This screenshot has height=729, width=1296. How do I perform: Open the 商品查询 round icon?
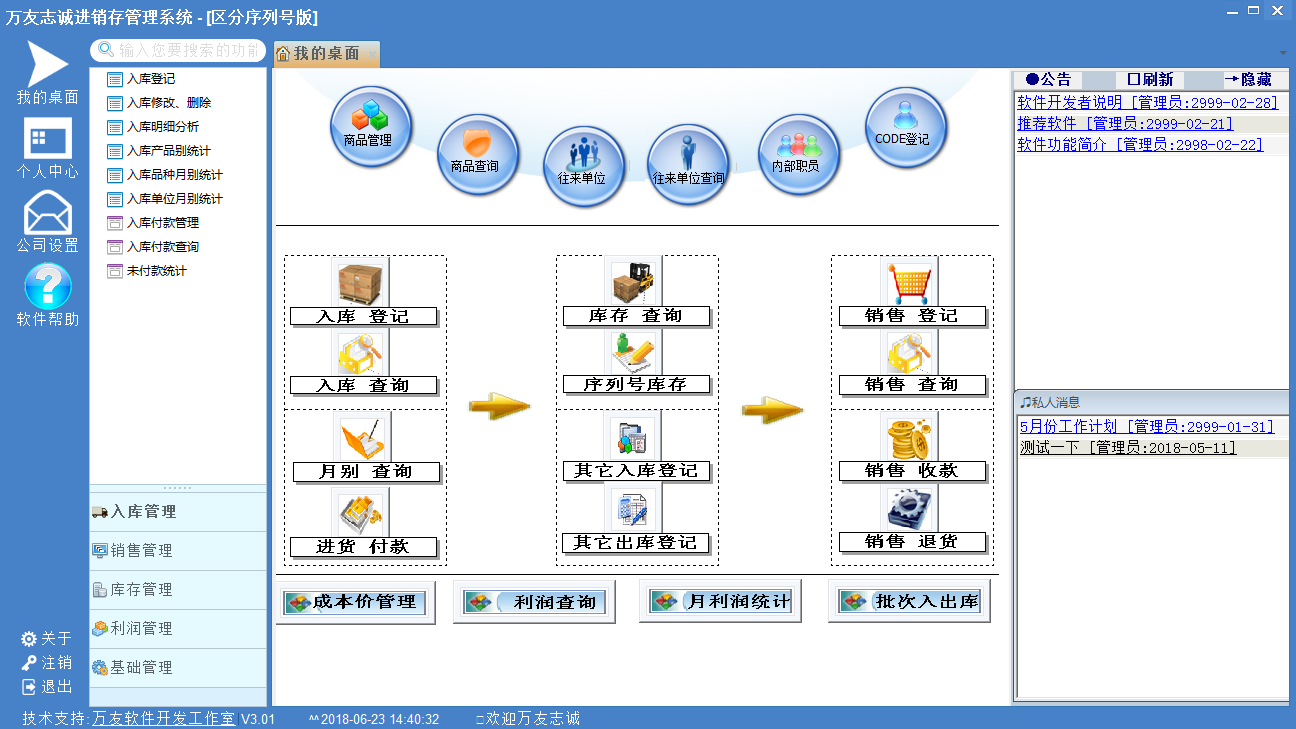(478, 155)
